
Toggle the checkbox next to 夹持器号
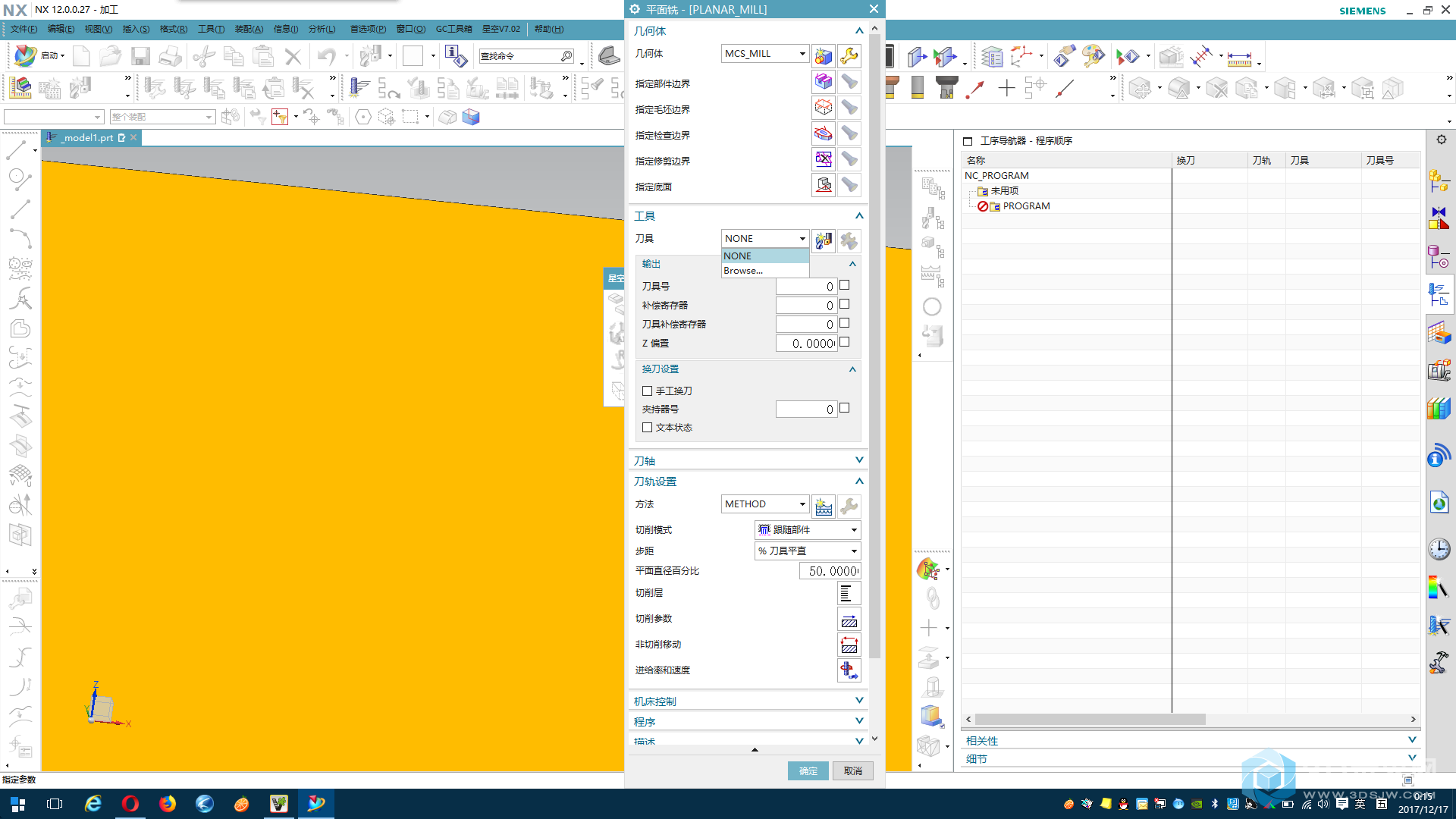[x=845, y=408]
